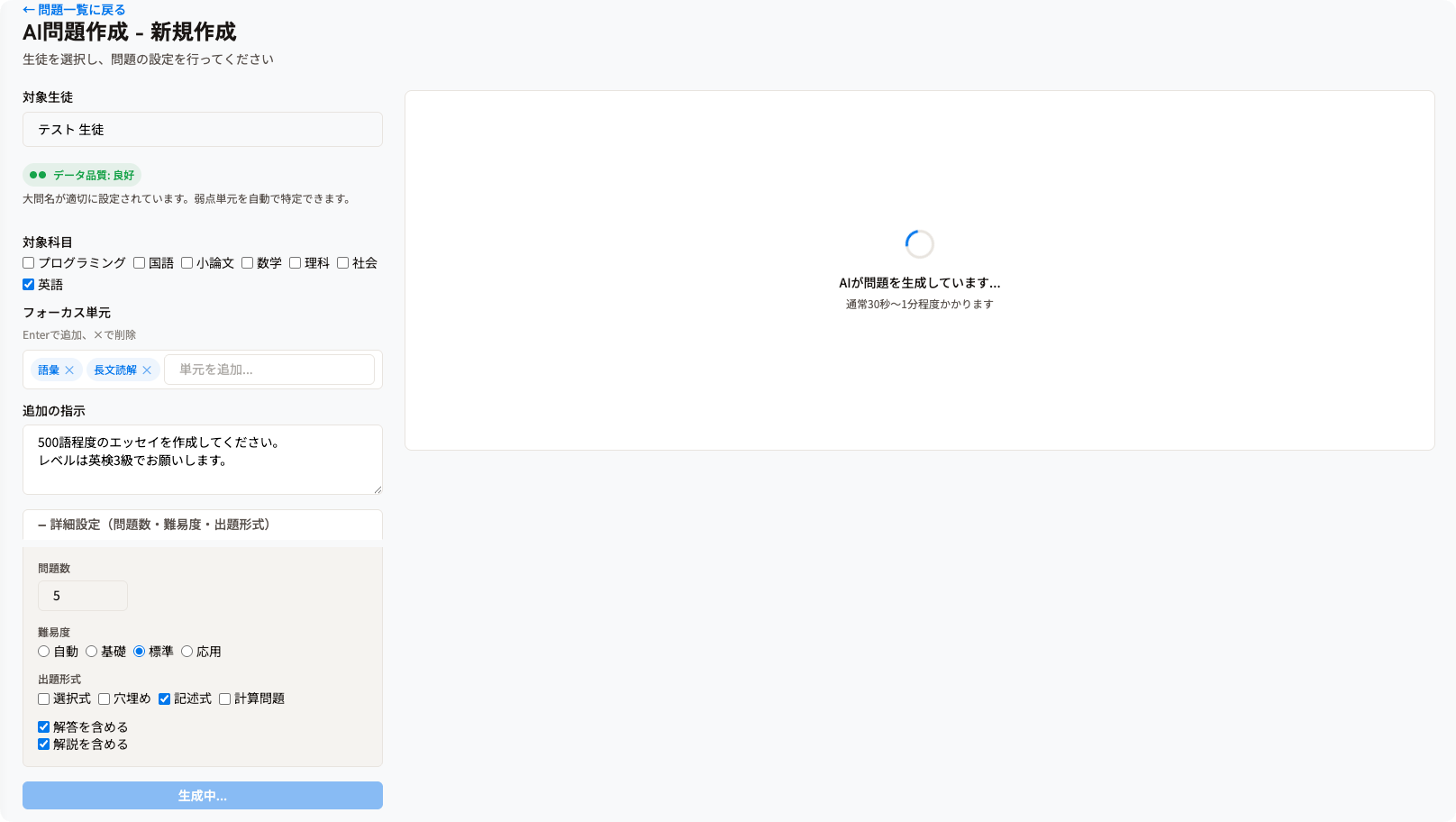Toggle the 解答を含める checkbox
This screenshot has width=1456, height=822.
coord(44,727)
